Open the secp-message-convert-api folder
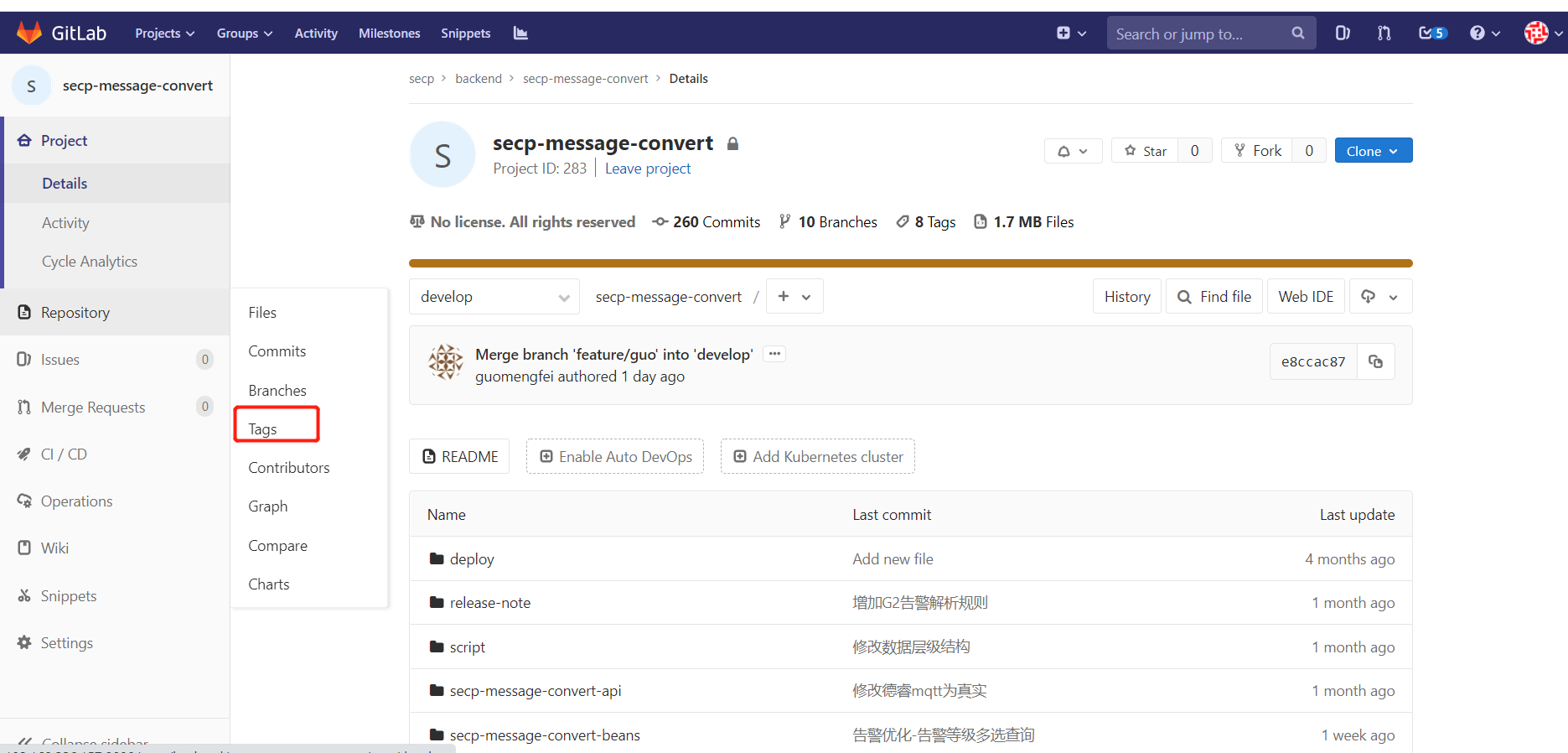This screenshot has width=1568, height=753. point(536,691)
